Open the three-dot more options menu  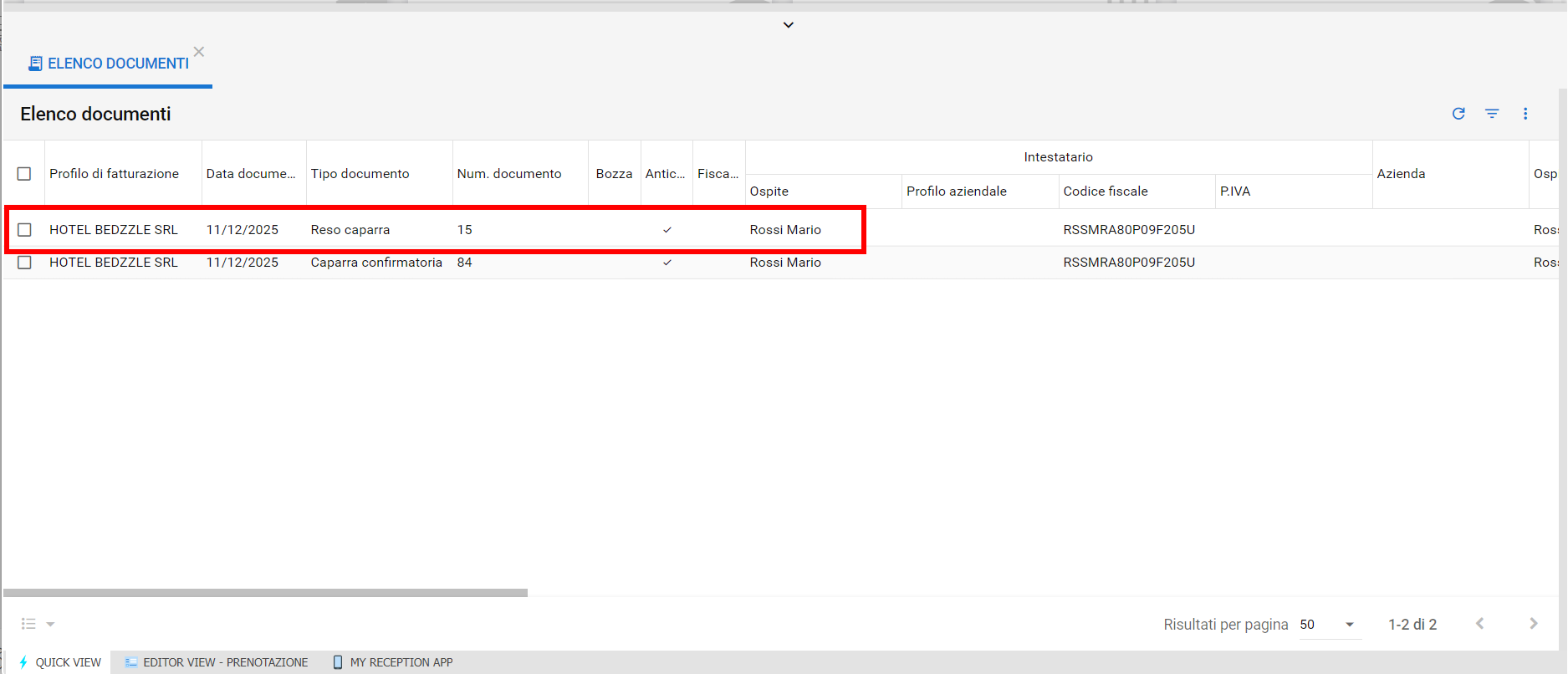(1525, 114)
